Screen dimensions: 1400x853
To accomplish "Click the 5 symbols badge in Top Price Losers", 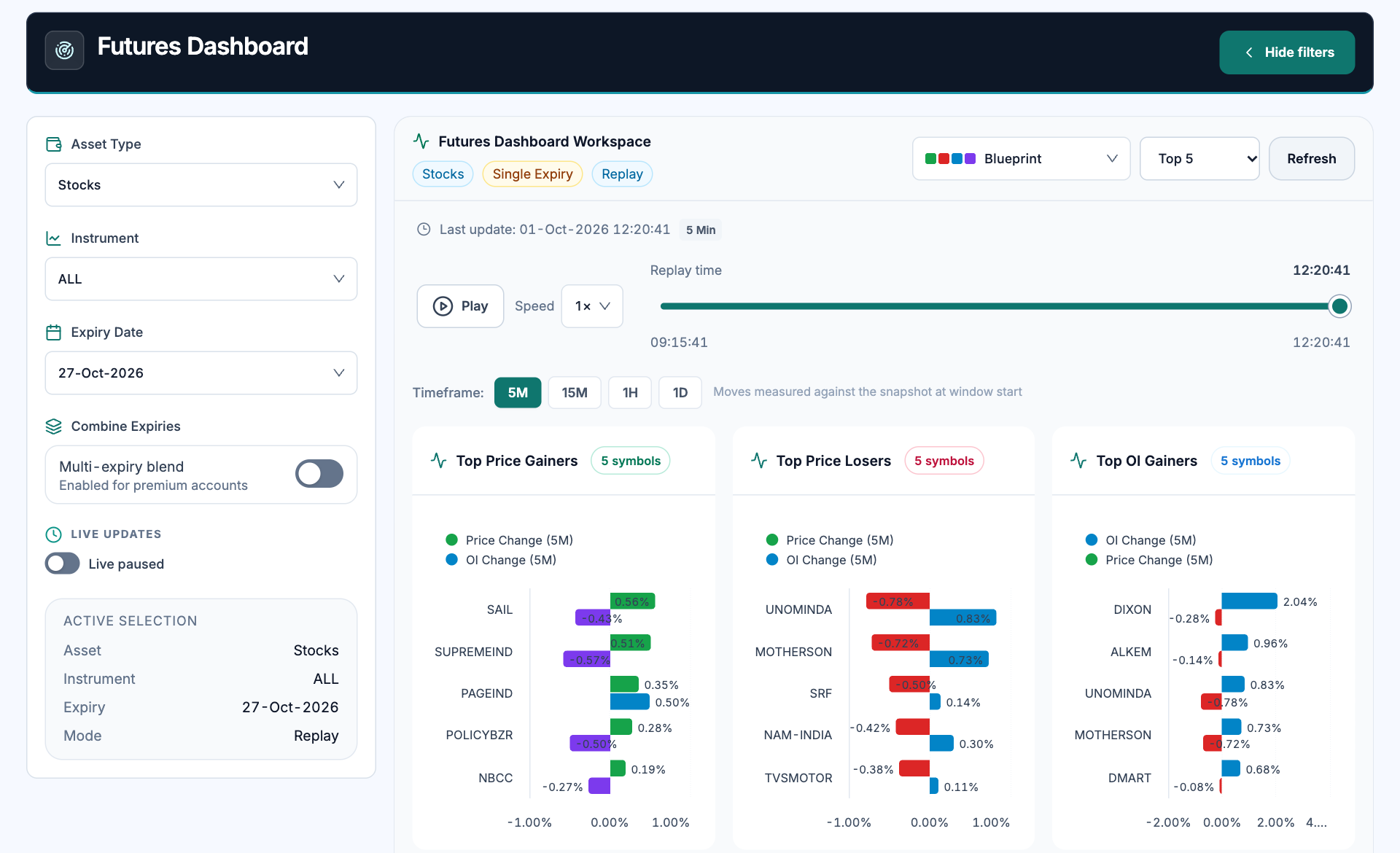I will 944,461.
